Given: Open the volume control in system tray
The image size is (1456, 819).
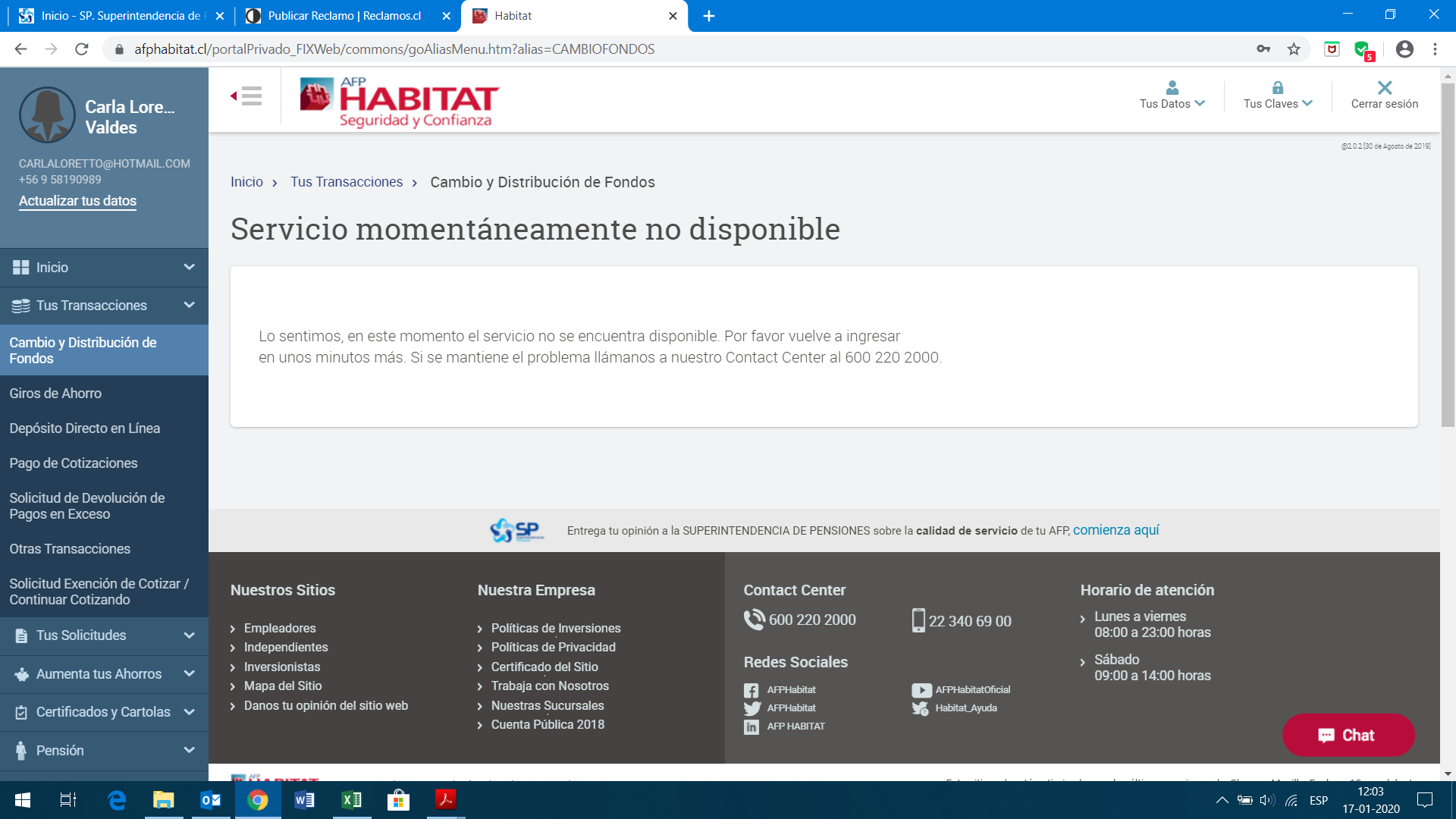Looking at the screenshot, I should click(x=1266, y=800).
